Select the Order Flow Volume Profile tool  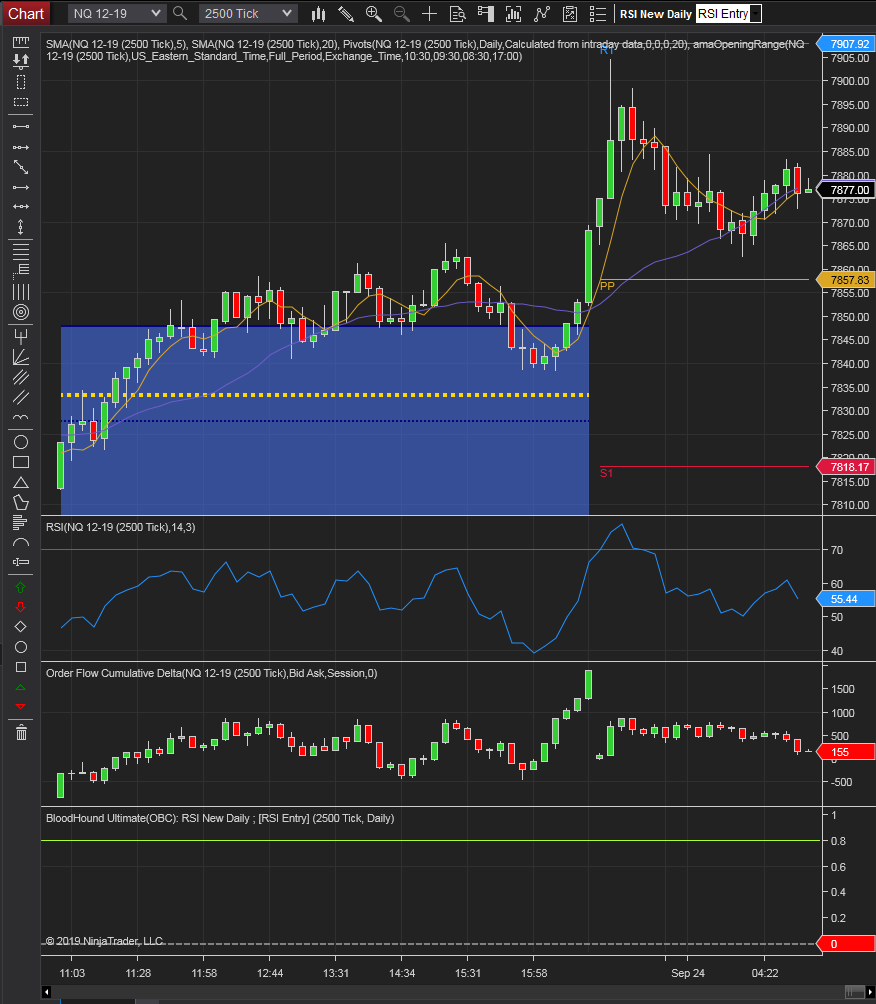(x=20, y=522)
